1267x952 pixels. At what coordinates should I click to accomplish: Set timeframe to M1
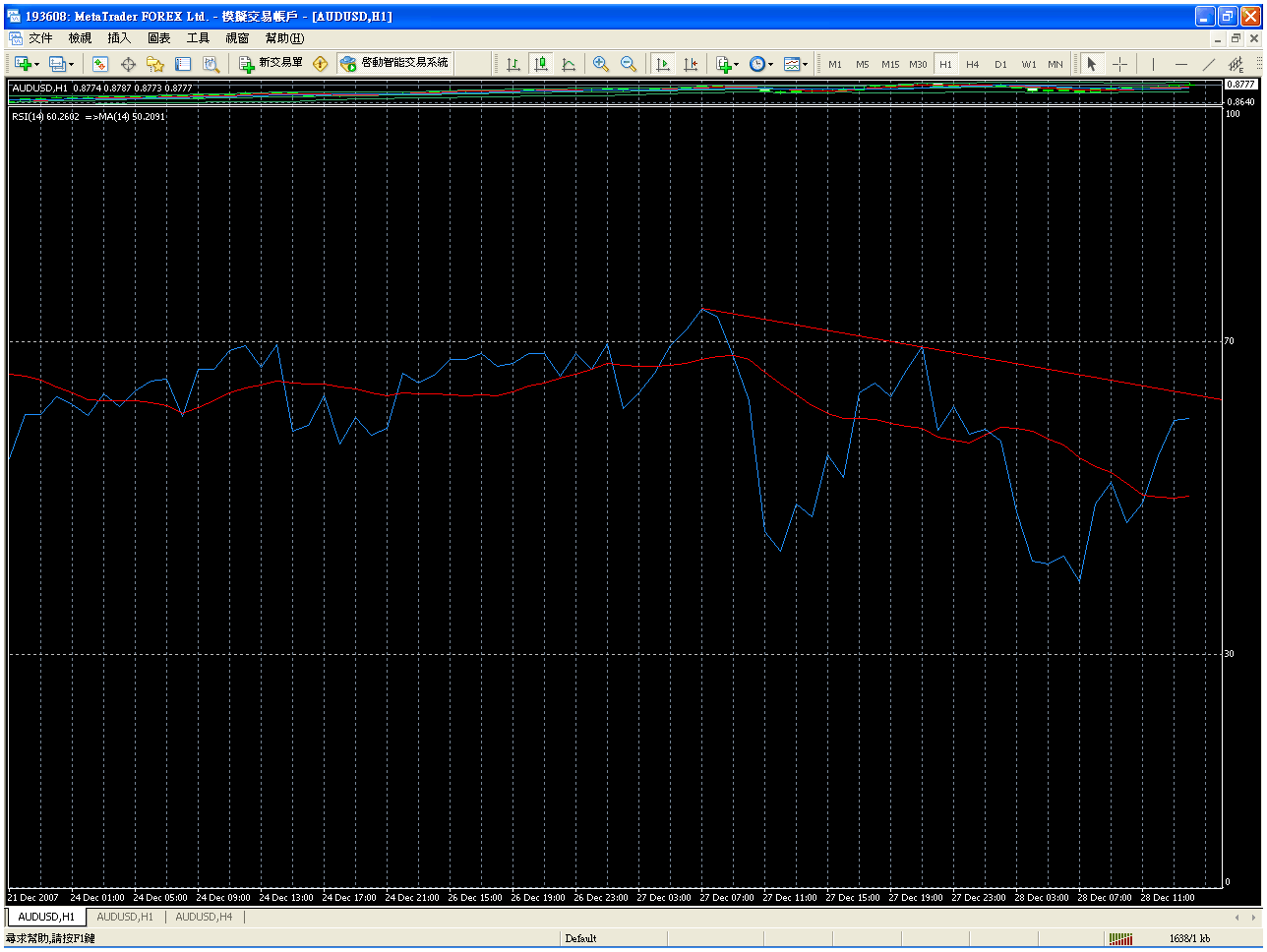click(x=835, y=64)
